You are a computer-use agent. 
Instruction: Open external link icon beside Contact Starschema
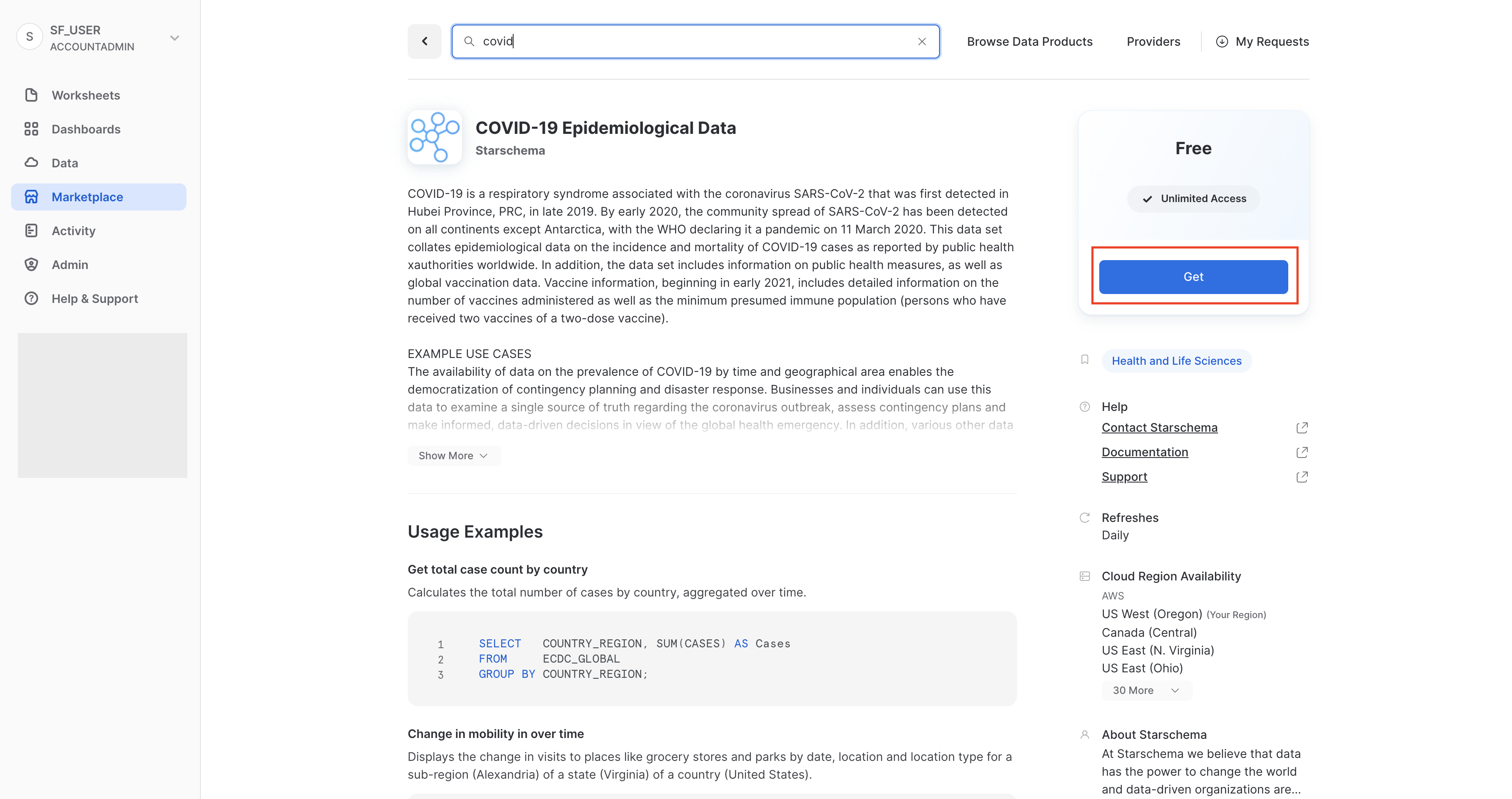[1301, 427]
